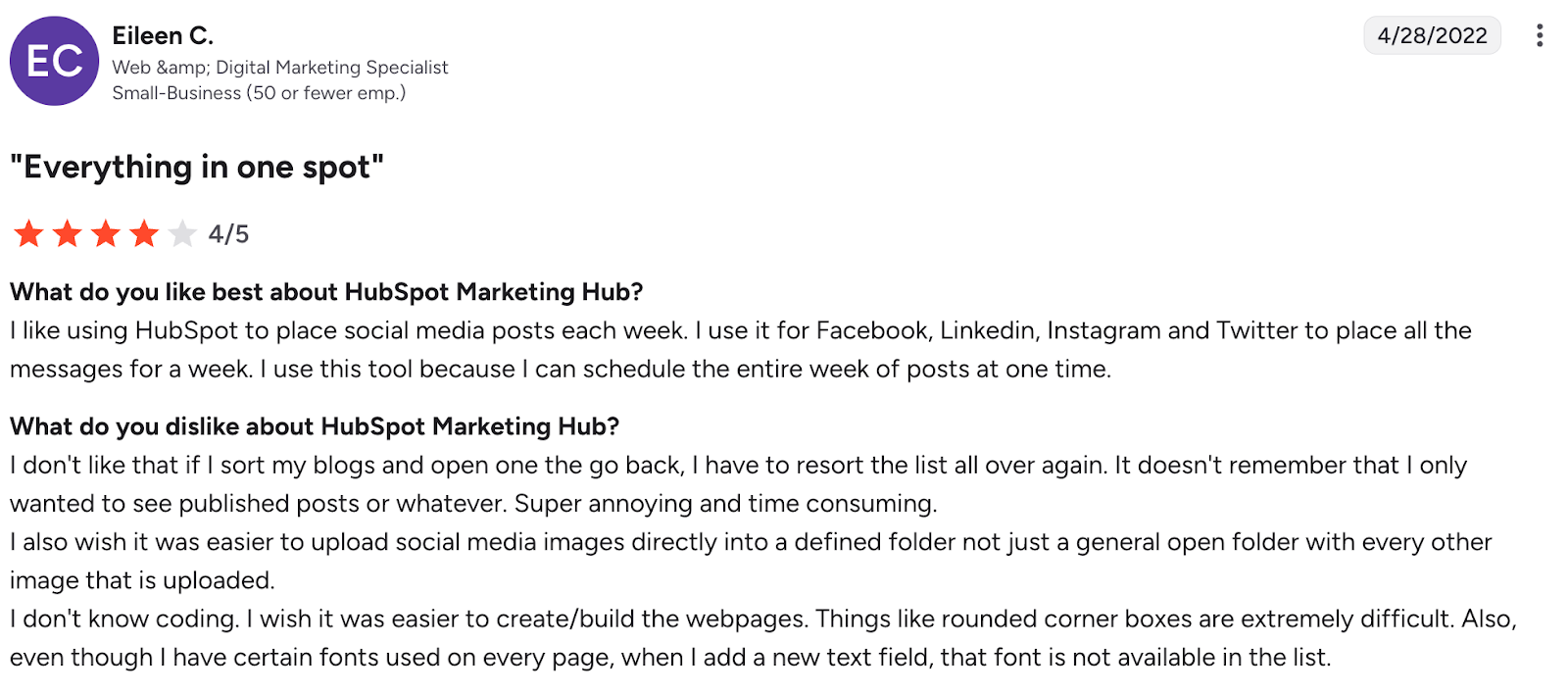This screenshot has height=692, width=1568.
Task: Select the third red star
Action: 105,233
